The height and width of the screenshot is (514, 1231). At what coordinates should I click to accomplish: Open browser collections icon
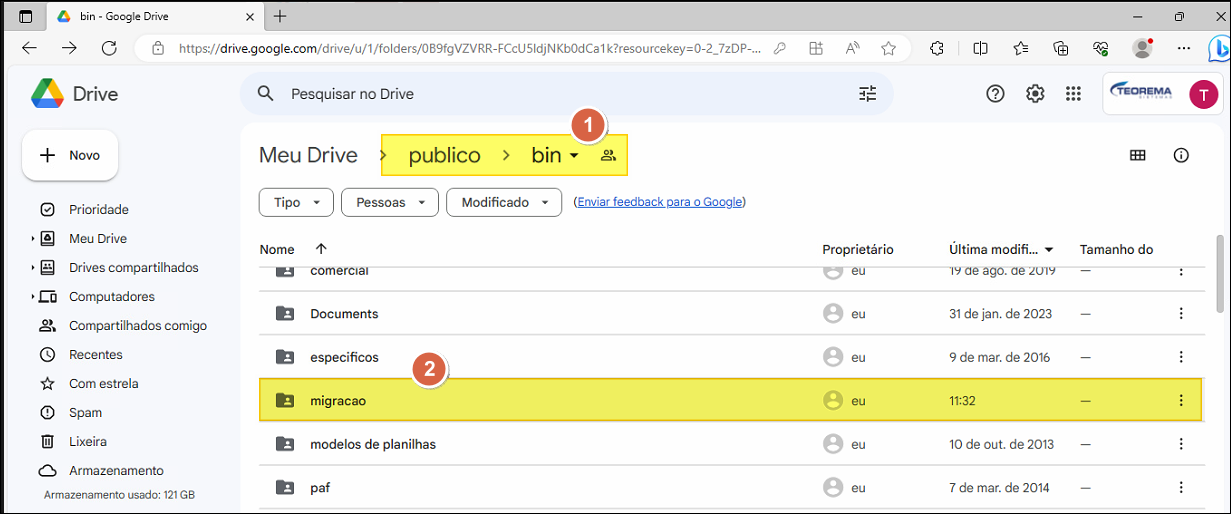1061,48
